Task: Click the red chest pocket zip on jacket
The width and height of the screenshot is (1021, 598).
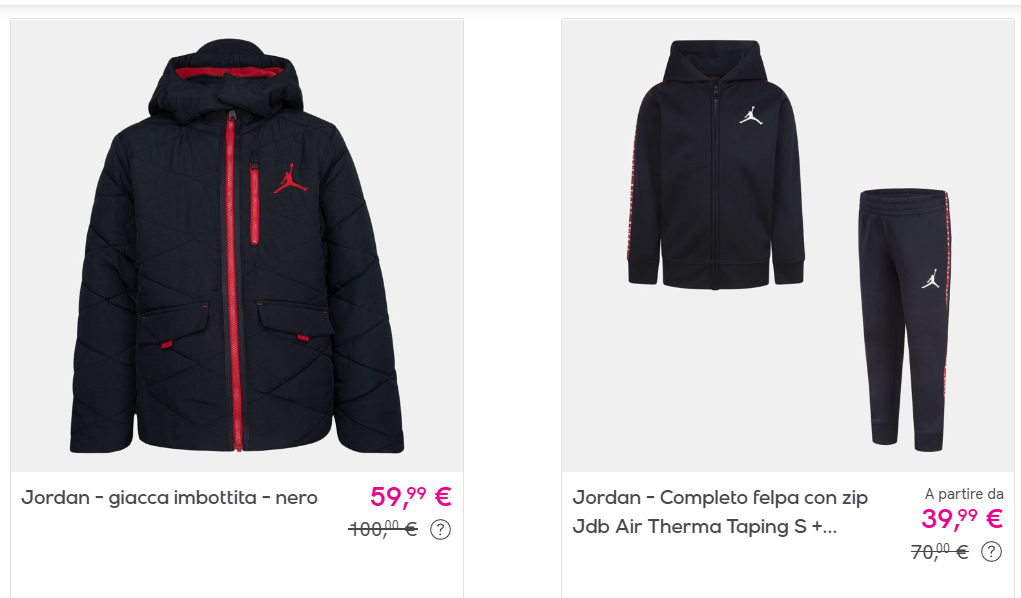Action: [255, 202]
